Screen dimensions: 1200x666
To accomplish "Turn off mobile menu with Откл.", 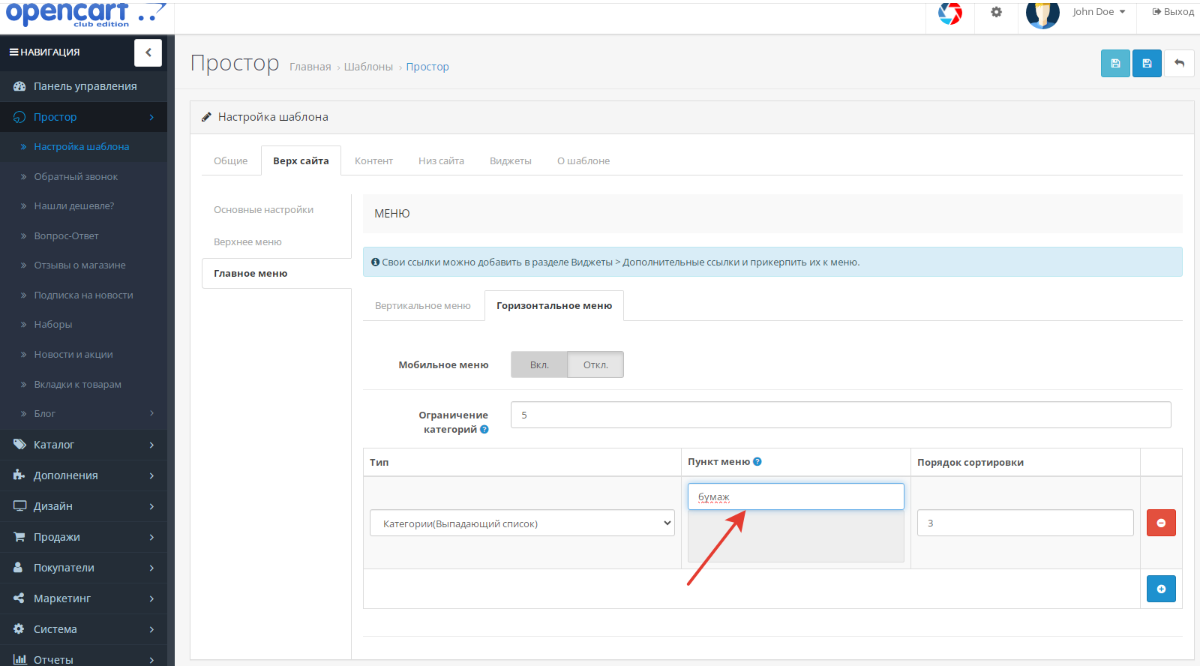I will pos(595,365).
